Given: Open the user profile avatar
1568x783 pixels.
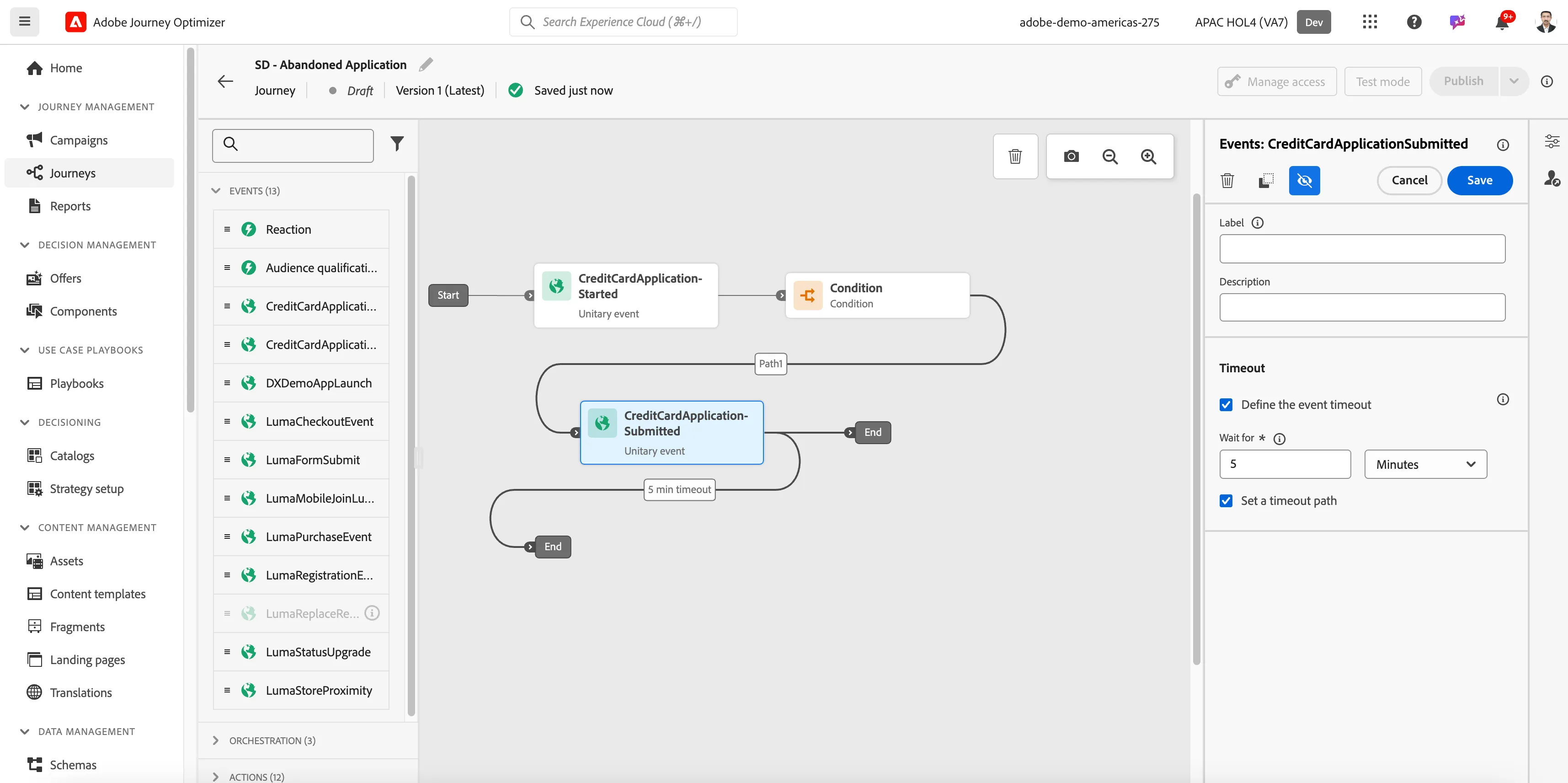Looking at the screenshot, I should pyautogui.click(x=1546, y=22).
